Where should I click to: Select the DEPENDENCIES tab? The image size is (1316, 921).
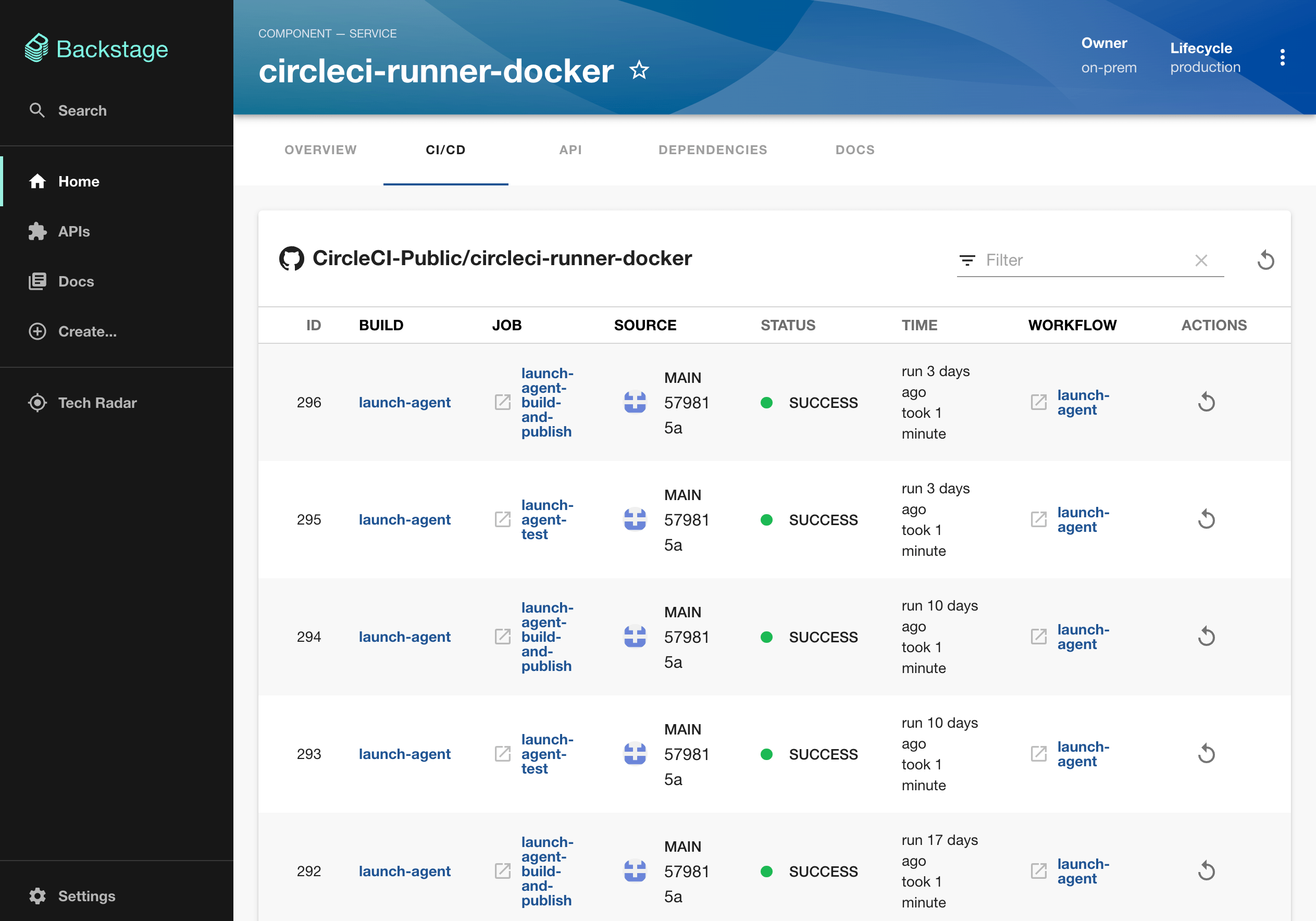click(x=712, y=149)
